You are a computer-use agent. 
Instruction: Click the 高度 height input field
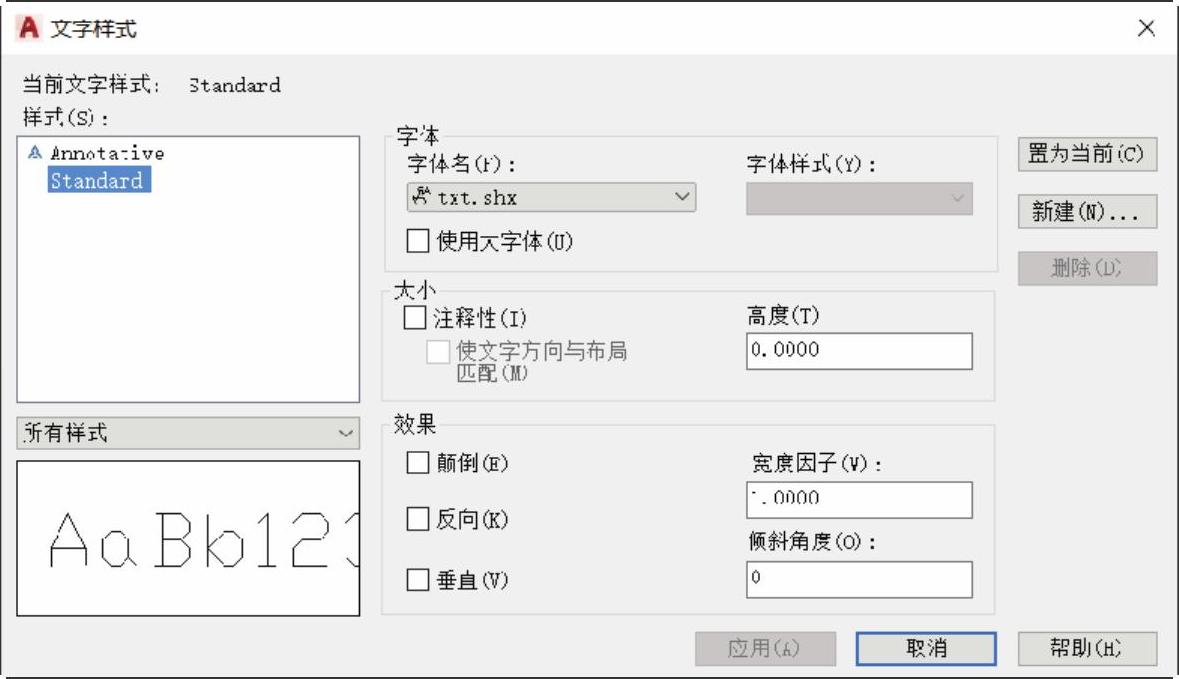tap(858, 351)
